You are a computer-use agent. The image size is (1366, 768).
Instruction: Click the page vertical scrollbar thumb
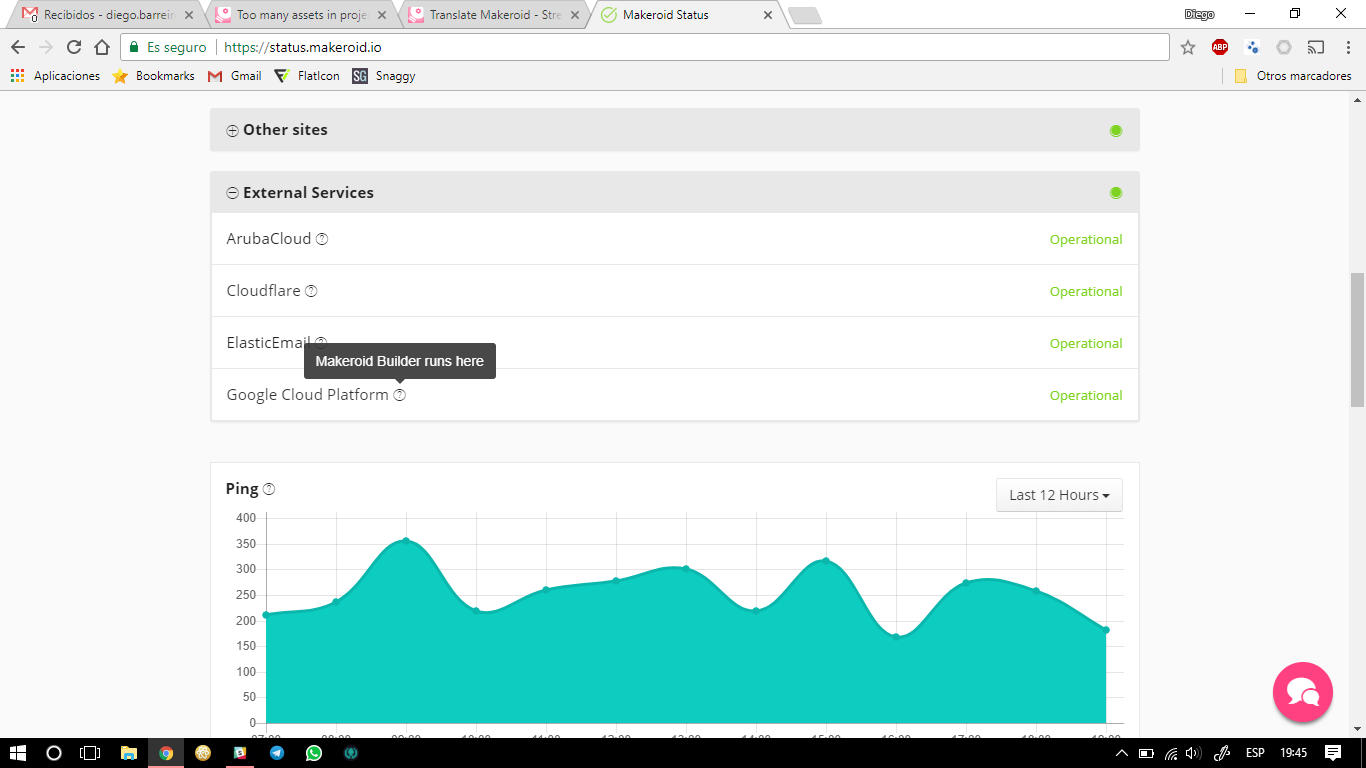tap(1357, 340)
